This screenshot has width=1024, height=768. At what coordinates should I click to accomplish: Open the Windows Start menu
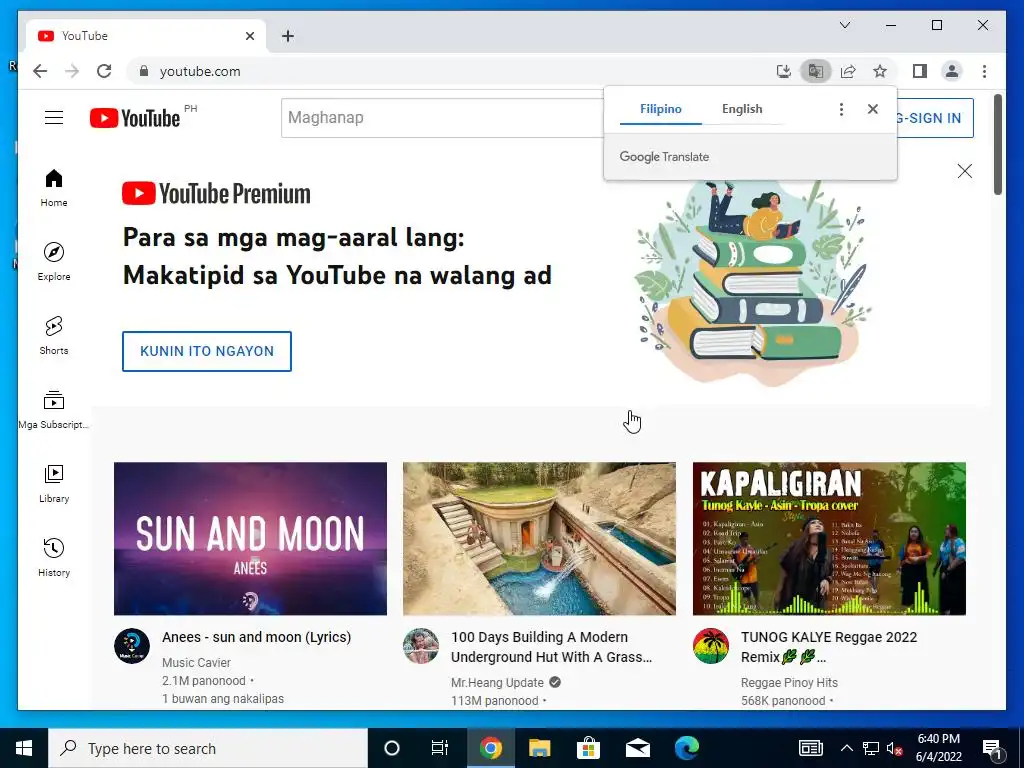pyautogui.click(x=24, y=748)
